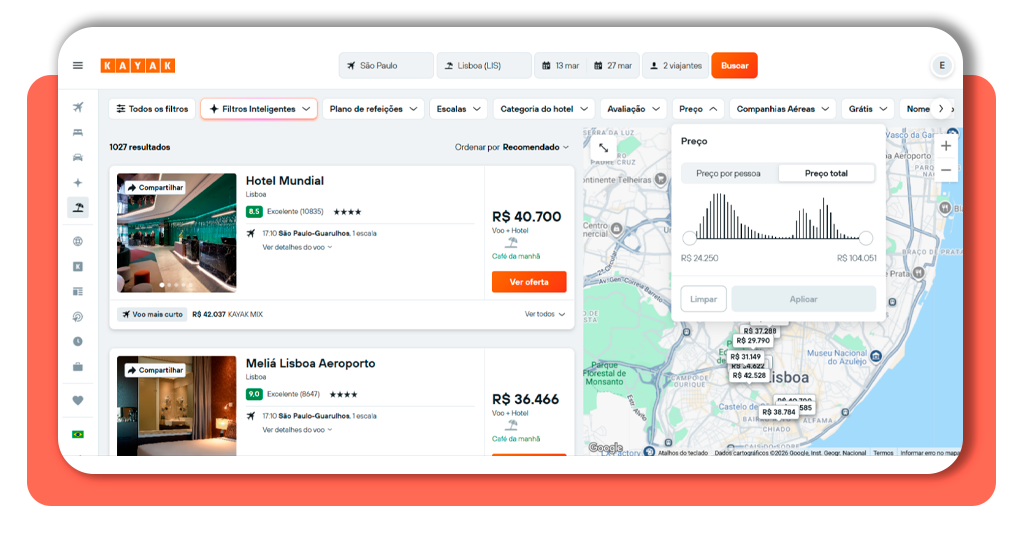Open the Companhias Aéreas filter dropdown
The width and height of the screenshot is (1024, 536).
pyautogui.click(x=782, y=109)
